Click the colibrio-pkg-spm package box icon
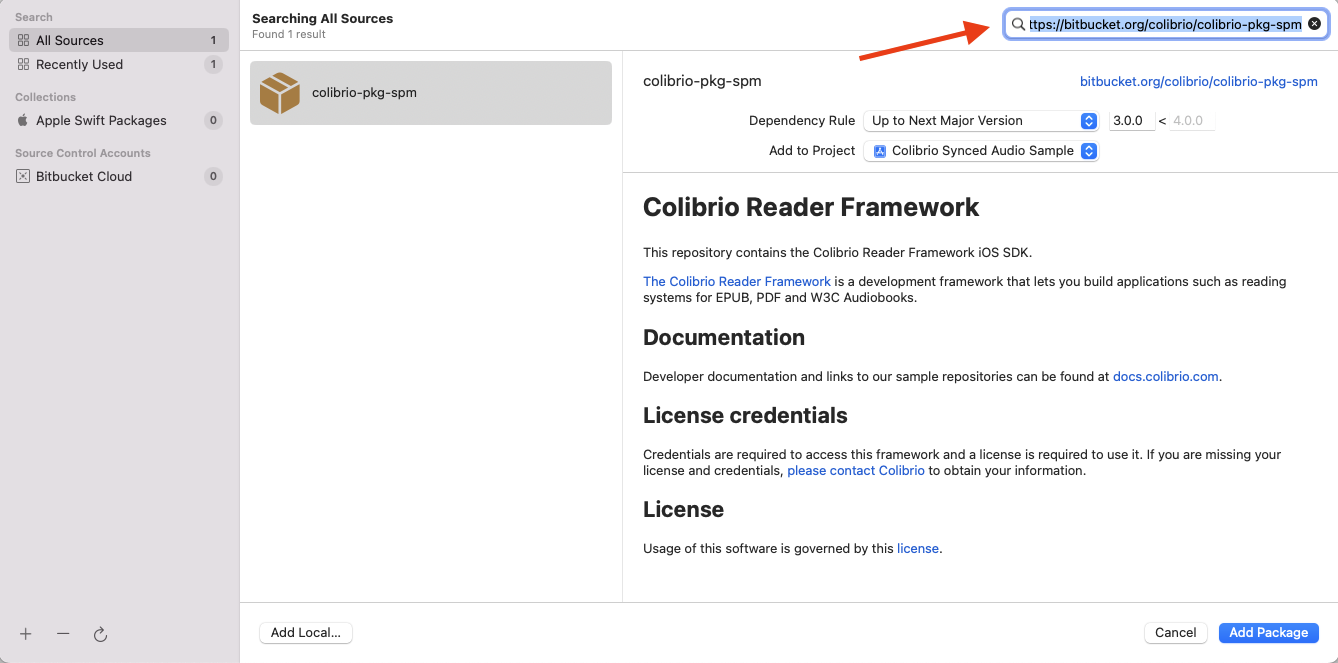 [279, 93]
